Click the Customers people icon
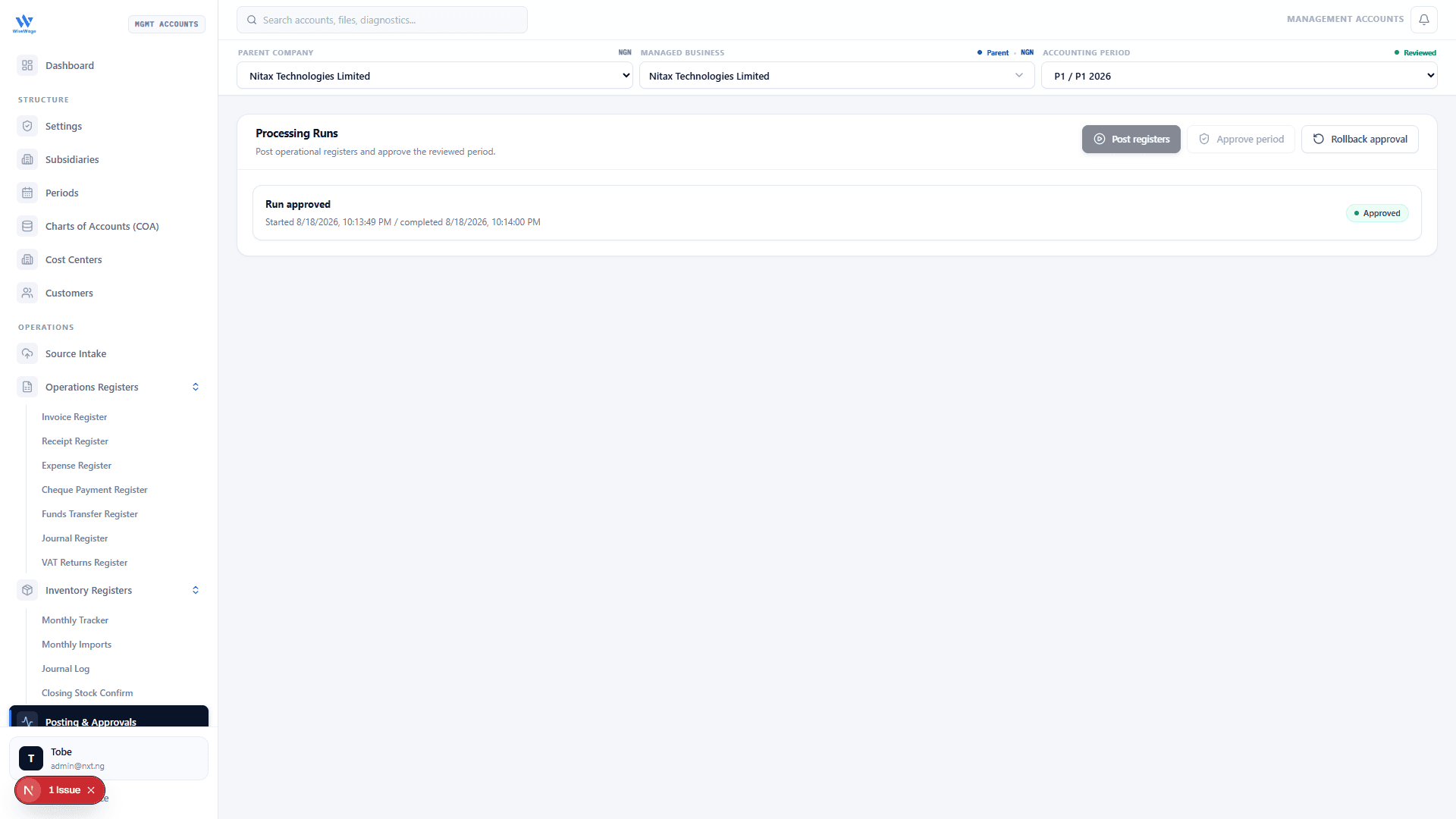1456x819 pixels. 27,293
